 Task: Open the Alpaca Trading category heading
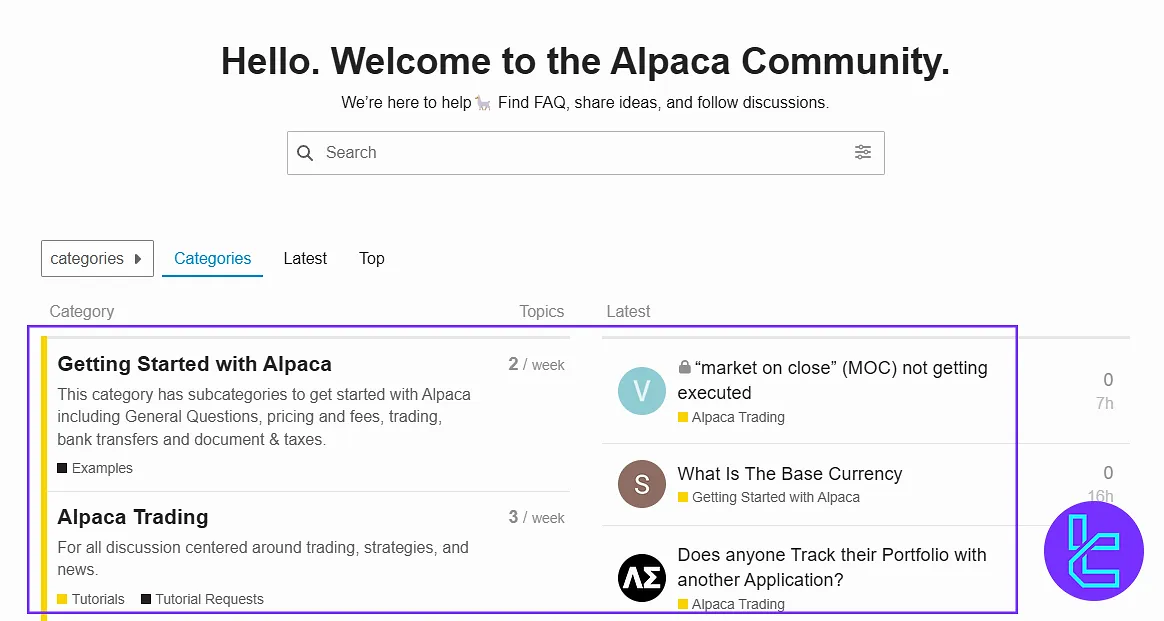pos(133,517)
